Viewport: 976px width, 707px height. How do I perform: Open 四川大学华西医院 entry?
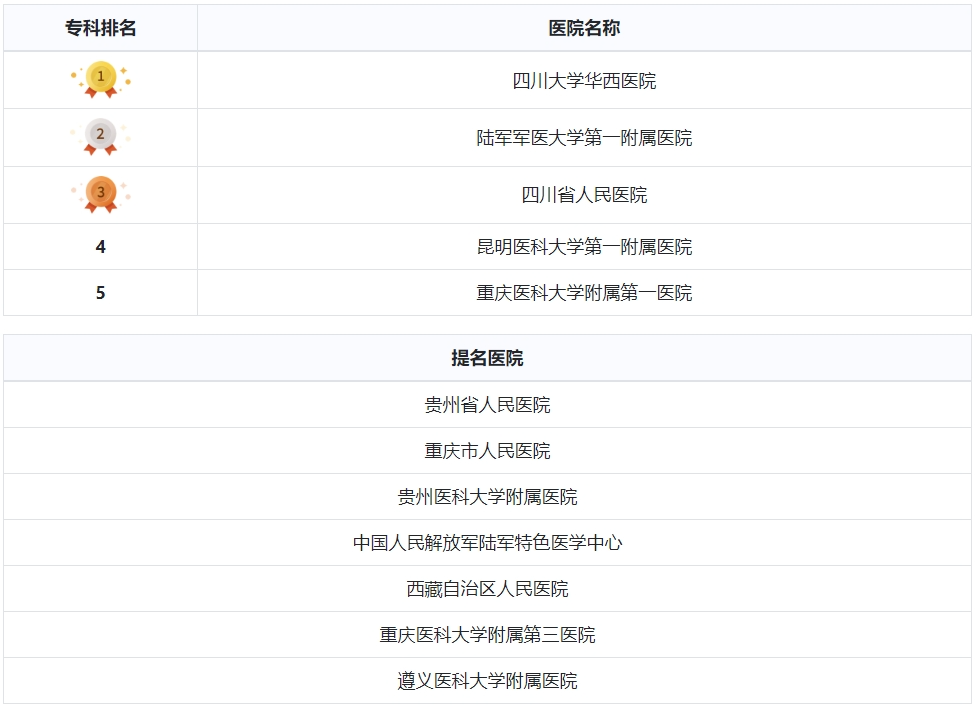click(584, 81)
